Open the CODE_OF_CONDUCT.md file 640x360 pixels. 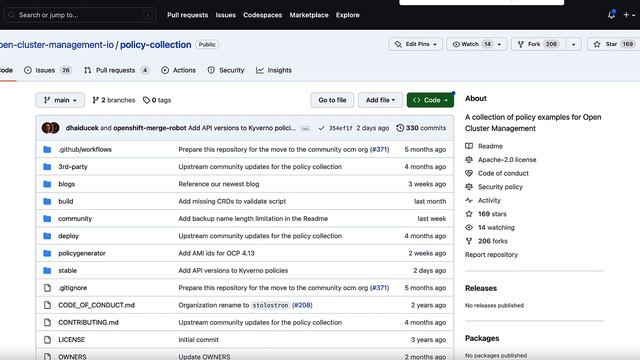pos(96,305)
